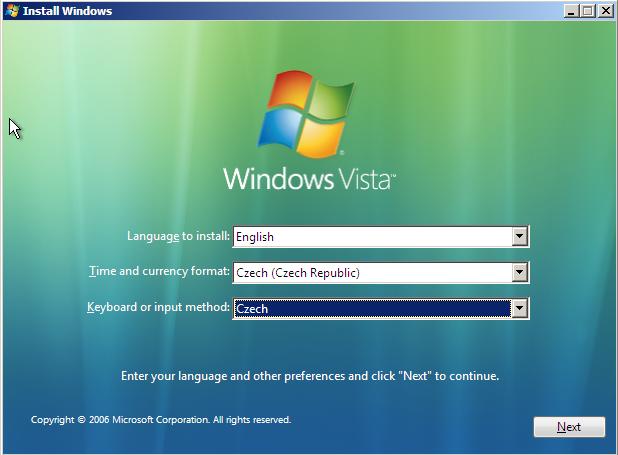Viewport: 618px width, 455px height.
Task: Click the Install Windows title bar icon
Action: click(x=12, y=11)
